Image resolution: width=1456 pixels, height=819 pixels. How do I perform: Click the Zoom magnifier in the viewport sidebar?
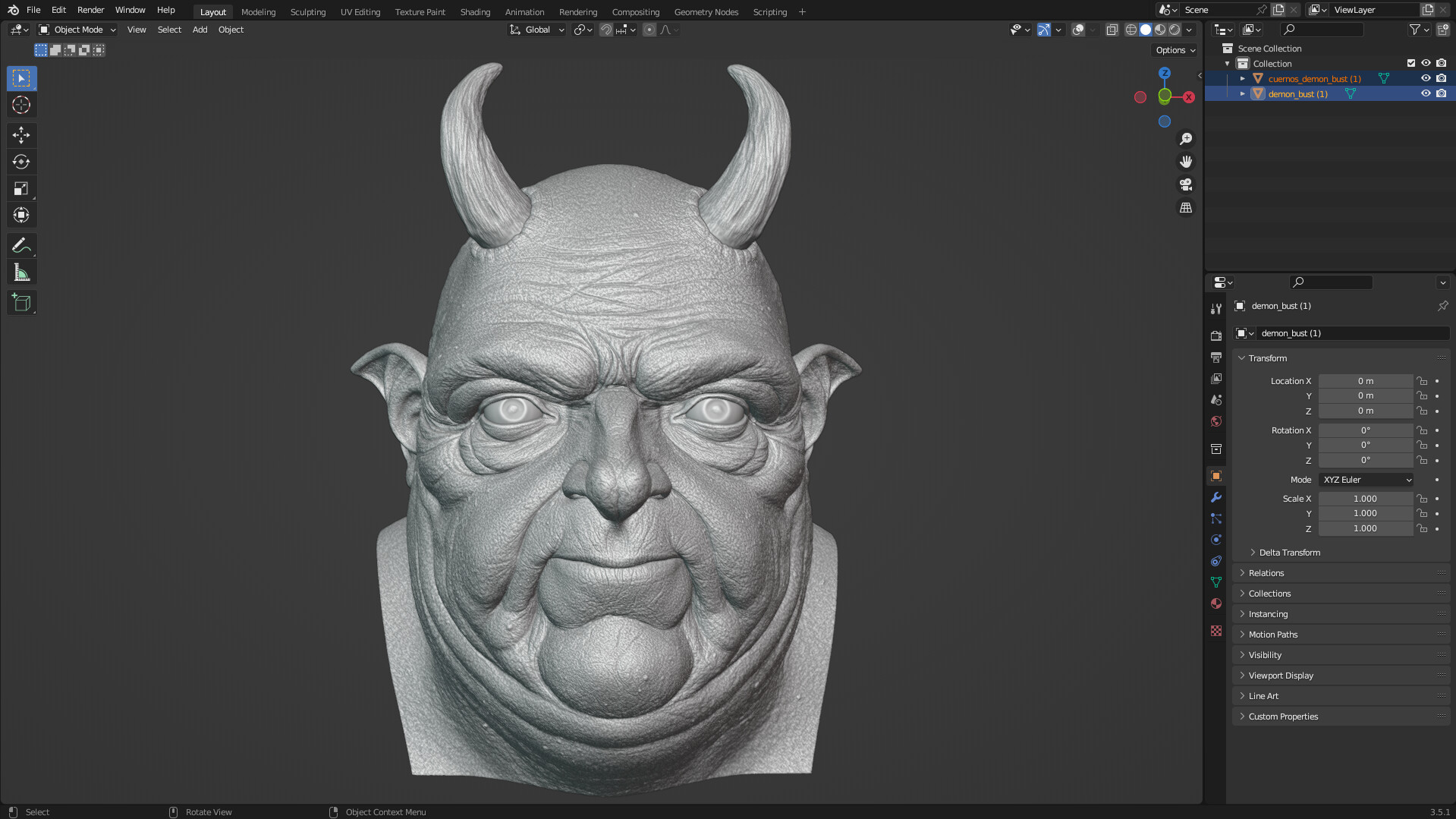coord(1186,138)
